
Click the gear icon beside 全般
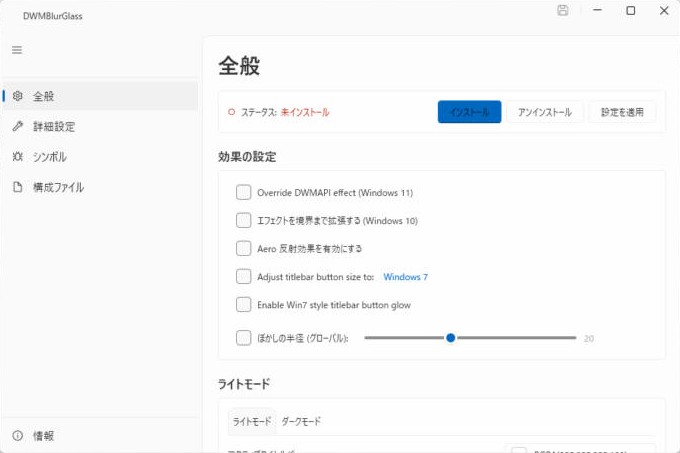point(17,96)
